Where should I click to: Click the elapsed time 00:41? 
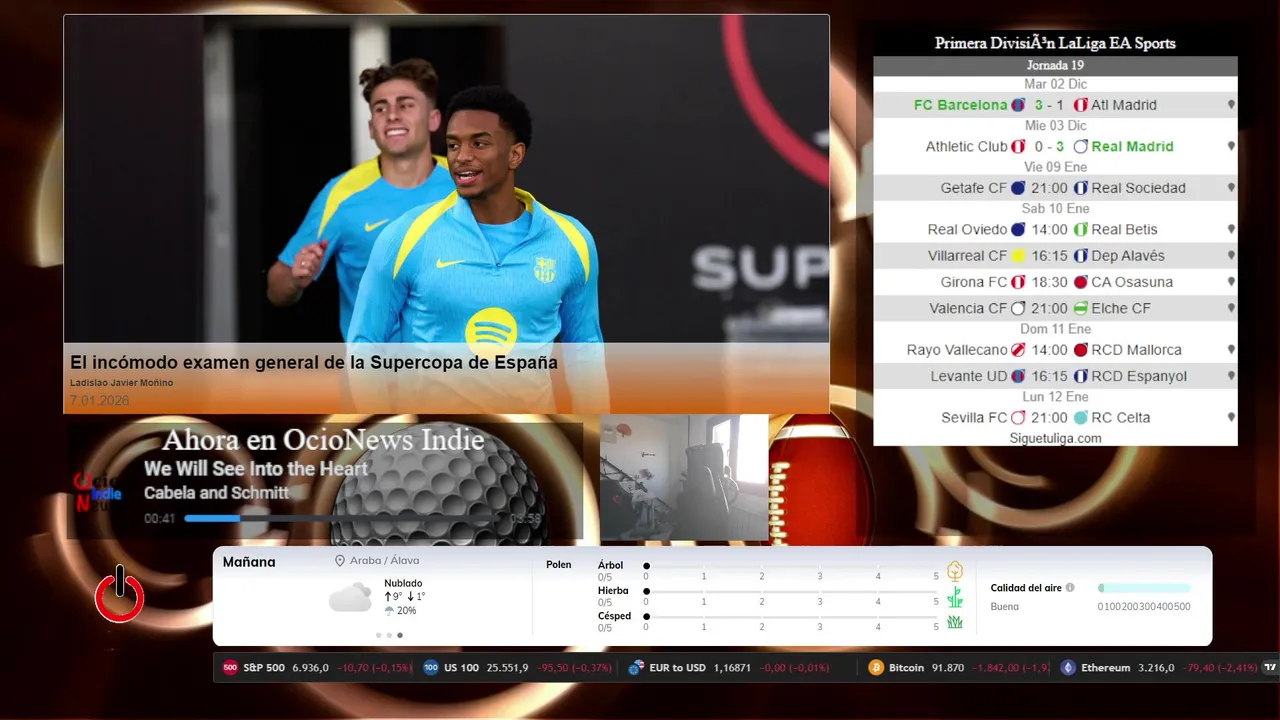[160, 519]
